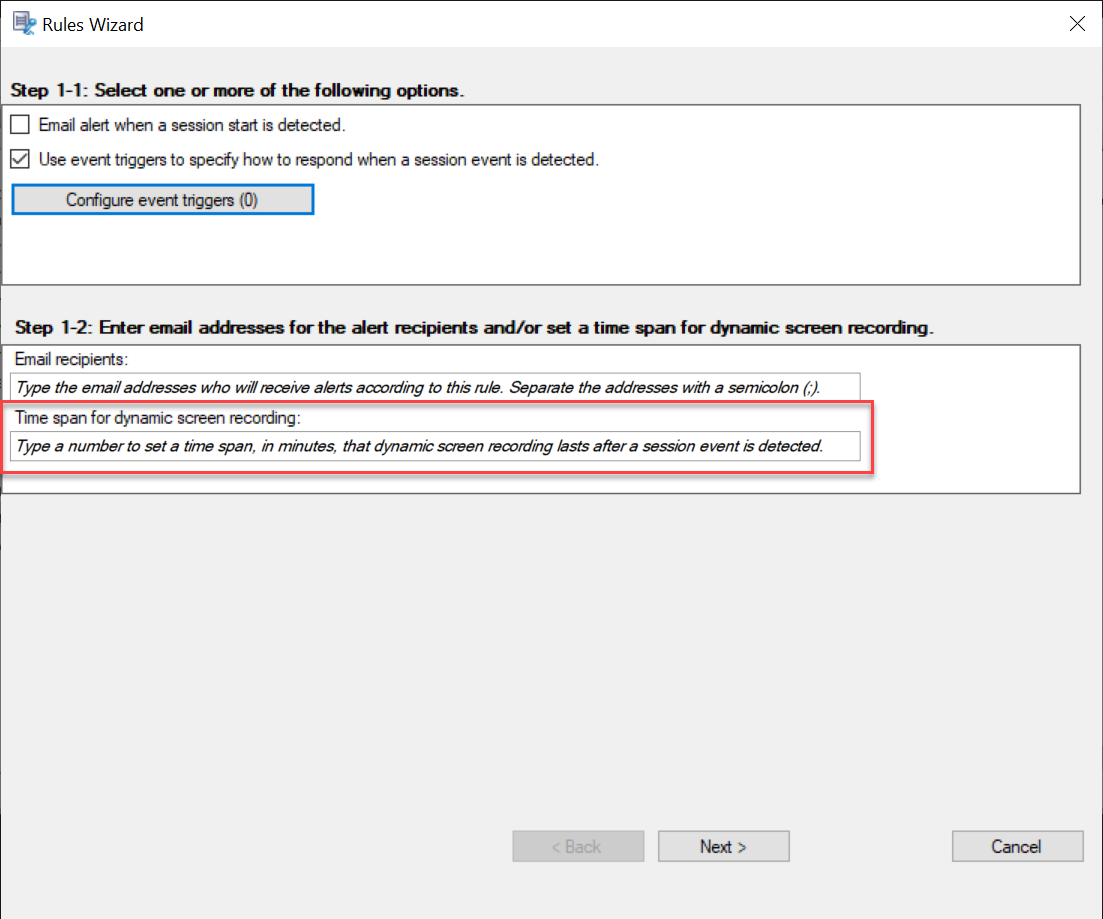Click the Email recipients text field
Image resolution: width=1103 pixels, height=919 pixels.
[x=434, y=387]
